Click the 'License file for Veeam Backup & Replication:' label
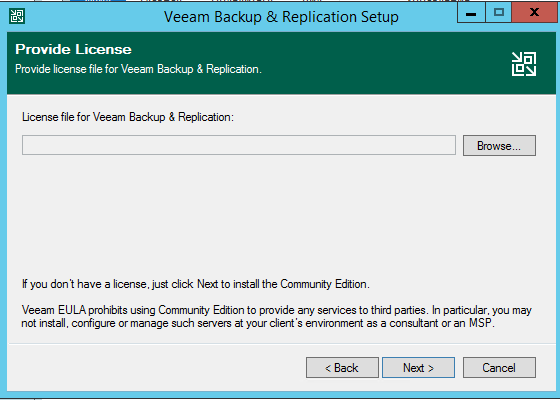The image size is (560, 400). [x=128, y=117]
